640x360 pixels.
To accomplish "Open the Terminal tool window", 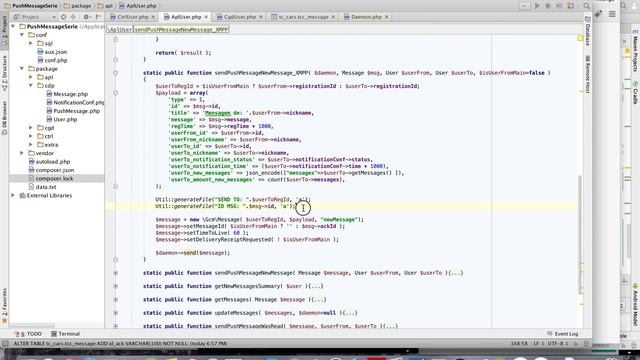I will coord(65,334).
